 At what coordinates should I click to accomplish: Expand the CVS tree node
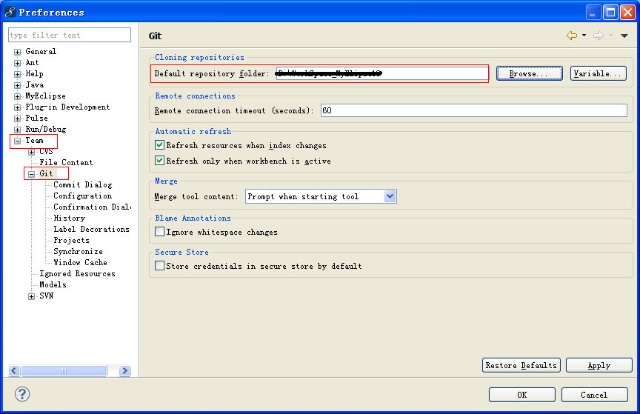pos(31,152)
